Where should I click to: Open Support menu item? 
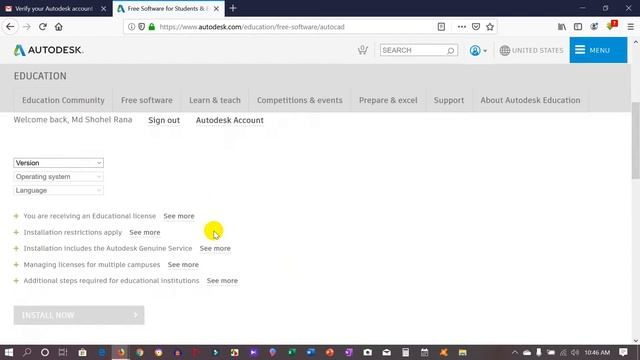coord(449,100)
